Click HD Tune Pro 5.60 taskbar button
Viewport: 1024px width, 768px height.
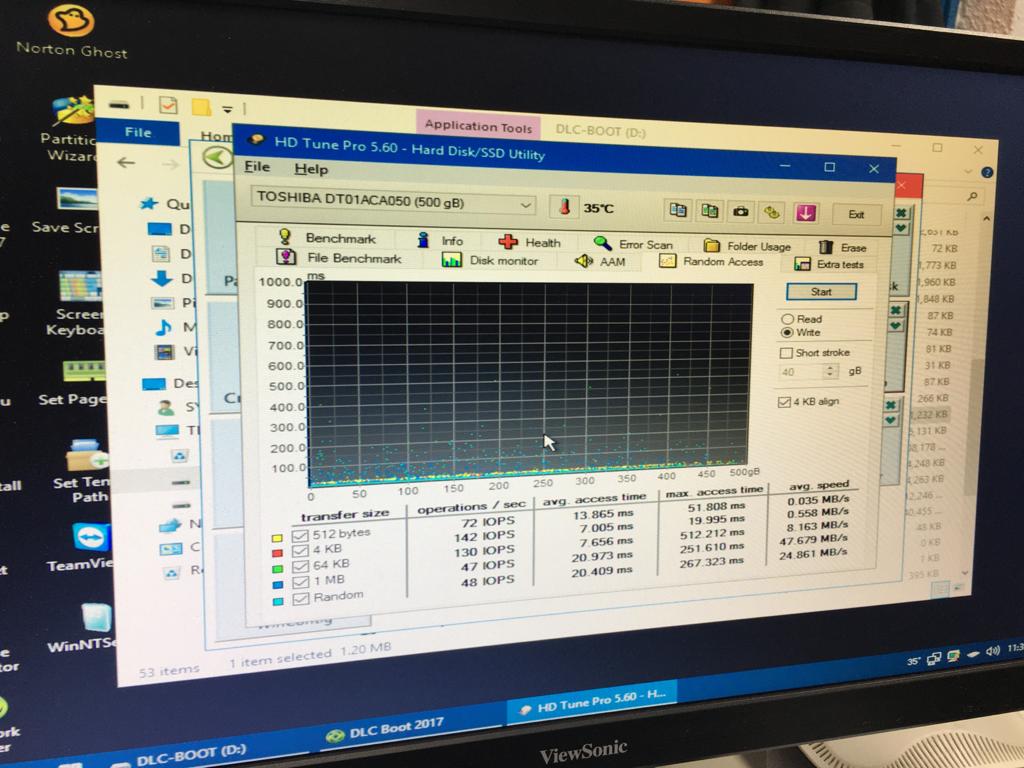(592, 702)
